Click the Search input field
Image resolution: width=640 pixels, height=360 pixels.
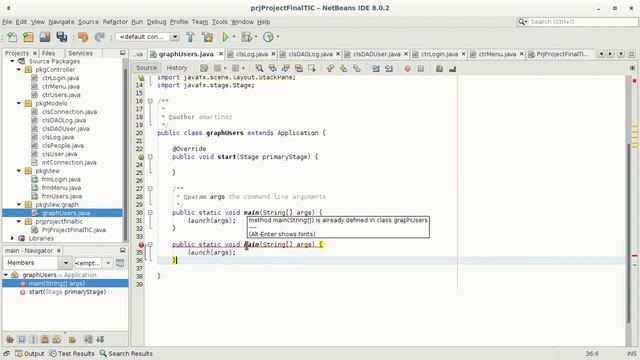point(583,22)
